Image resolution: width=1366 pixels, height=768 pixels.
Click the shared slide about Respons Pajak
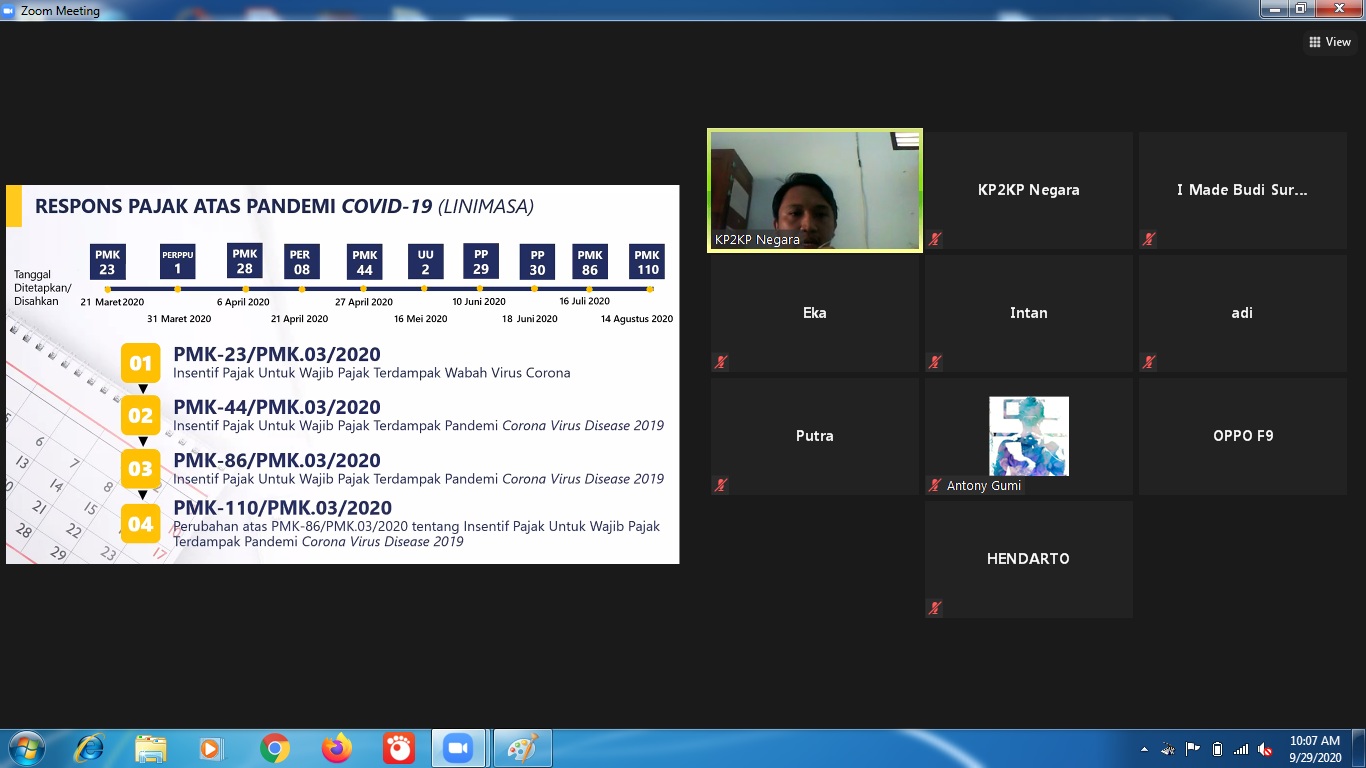click(342, 374)
